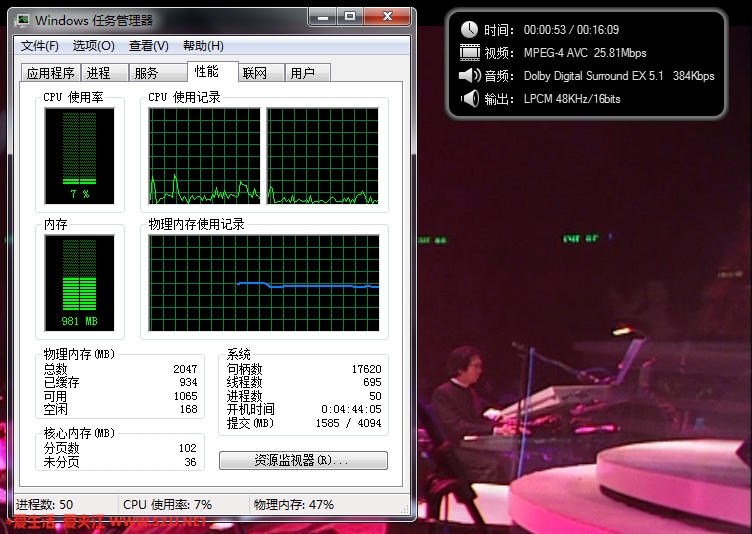This screenshot has height=534, width=752.
Task: Switch to the 用户 tab
Action: point(307,73)
